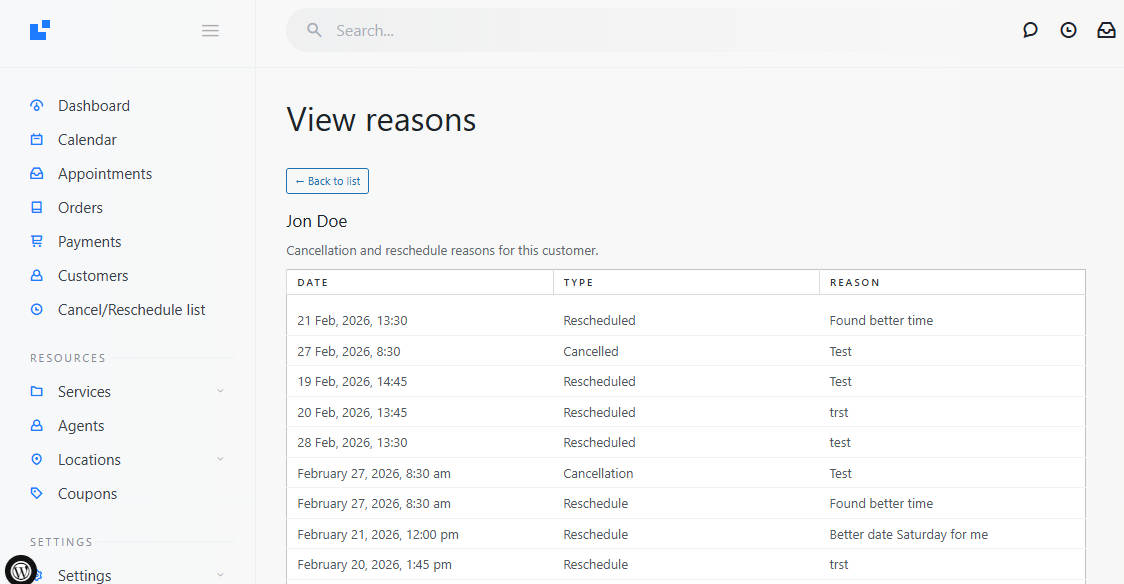This screenshot has width=1124, height=584.
Task: Click the Date column header
Action: click(x=313, y=283)
